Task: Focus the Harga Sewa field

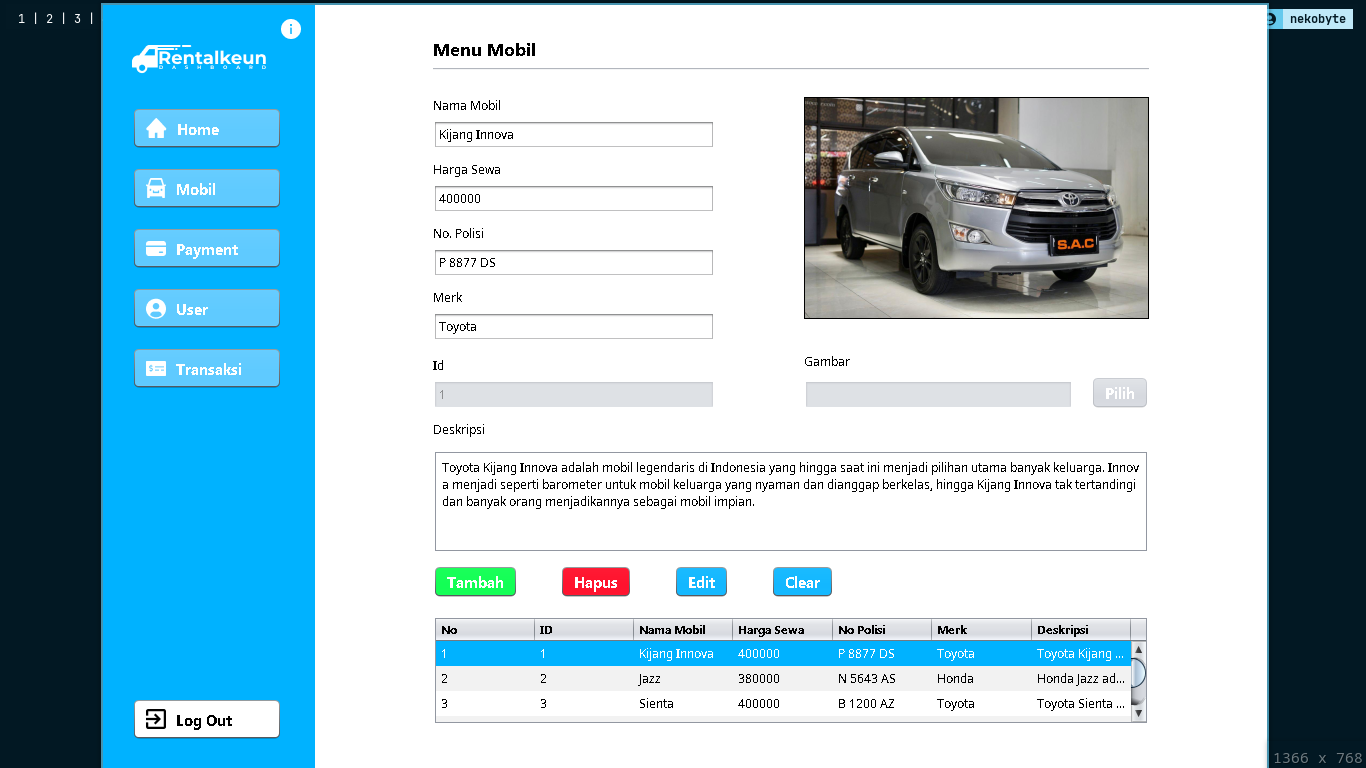Action: [573, 198]
